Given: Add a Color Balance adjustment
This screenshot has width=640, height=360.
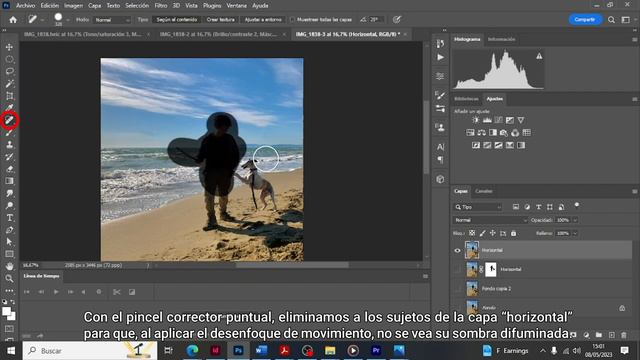Looking at the screenshot, I should (482, 133).
